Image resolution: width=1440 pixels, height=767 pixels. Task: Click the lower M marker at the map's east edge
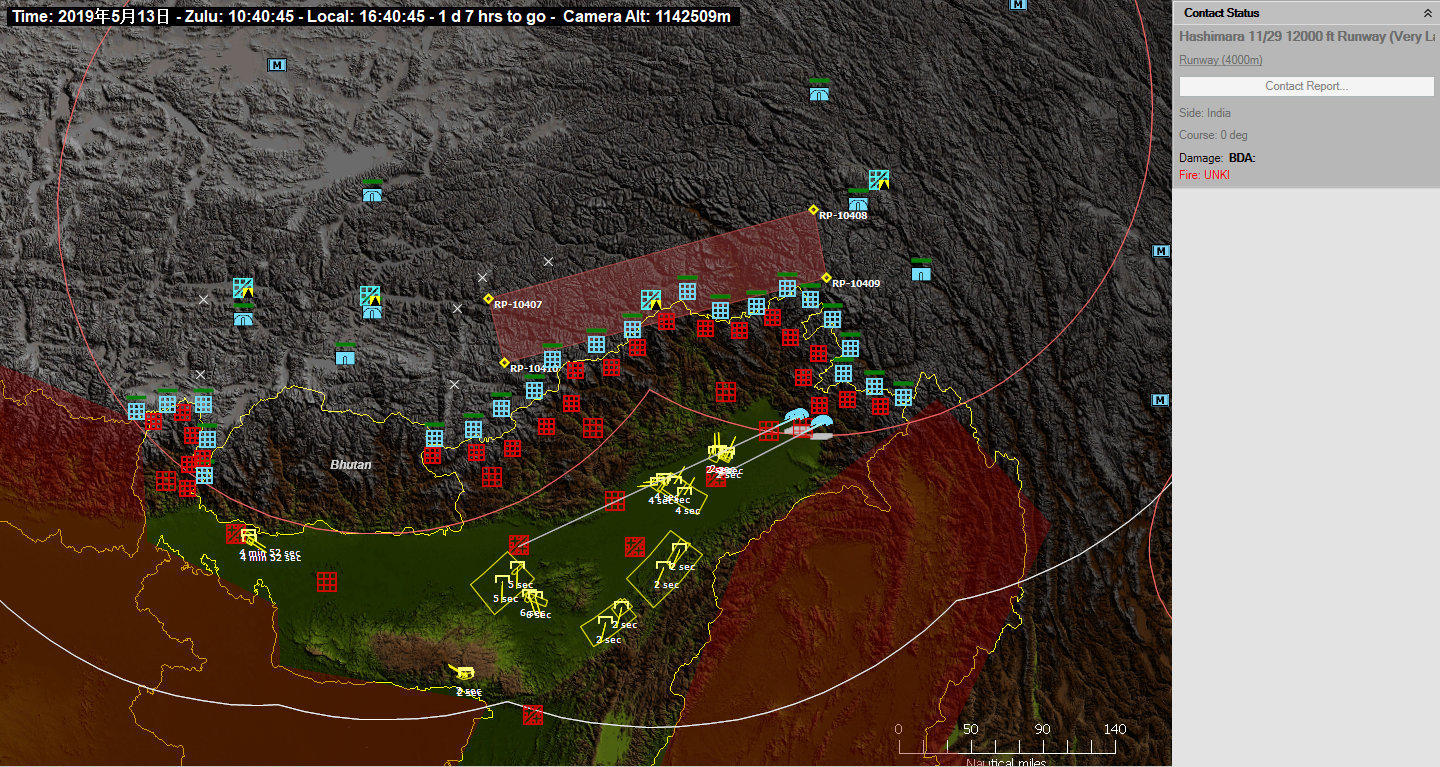click(x=1160, y=400)
